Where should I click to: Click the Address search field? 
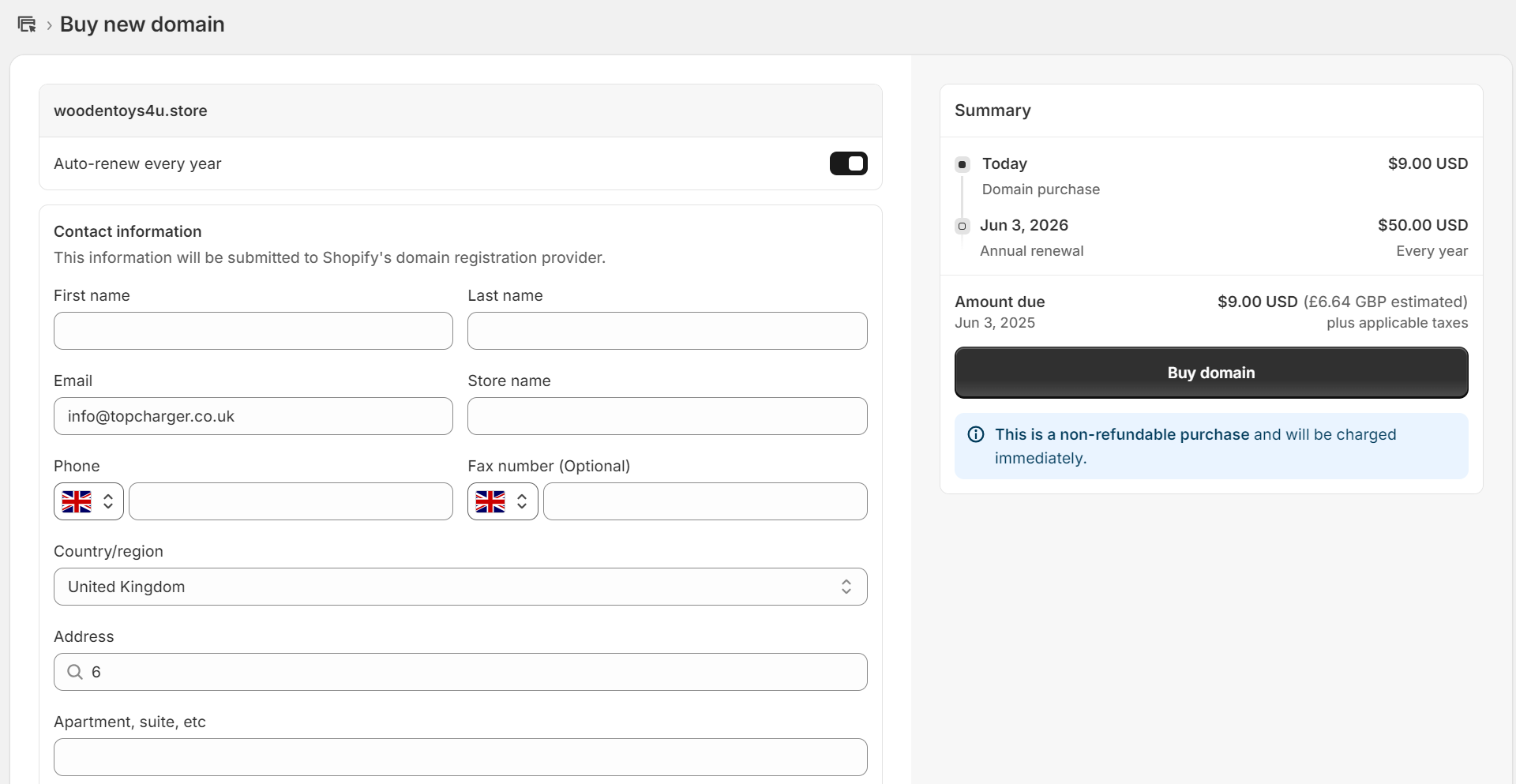click(460, 672)
